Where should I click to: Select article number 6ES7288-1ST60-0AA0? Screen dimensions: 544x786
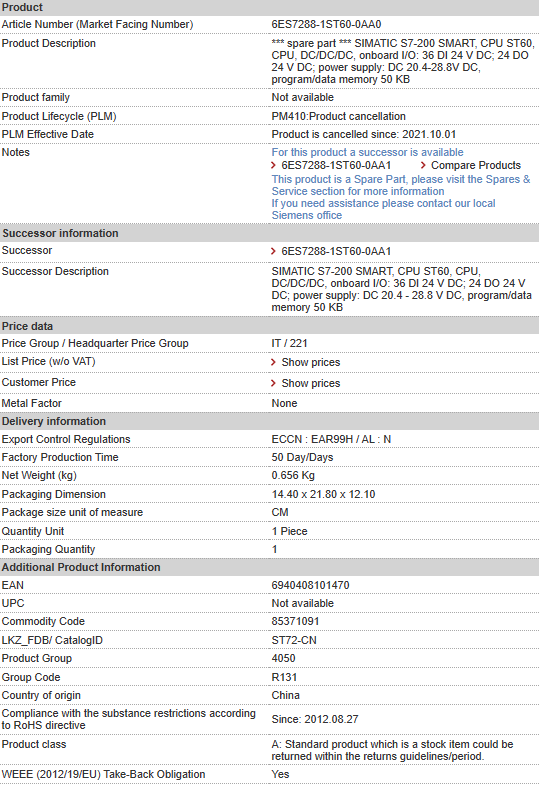[x=326, y=25]
